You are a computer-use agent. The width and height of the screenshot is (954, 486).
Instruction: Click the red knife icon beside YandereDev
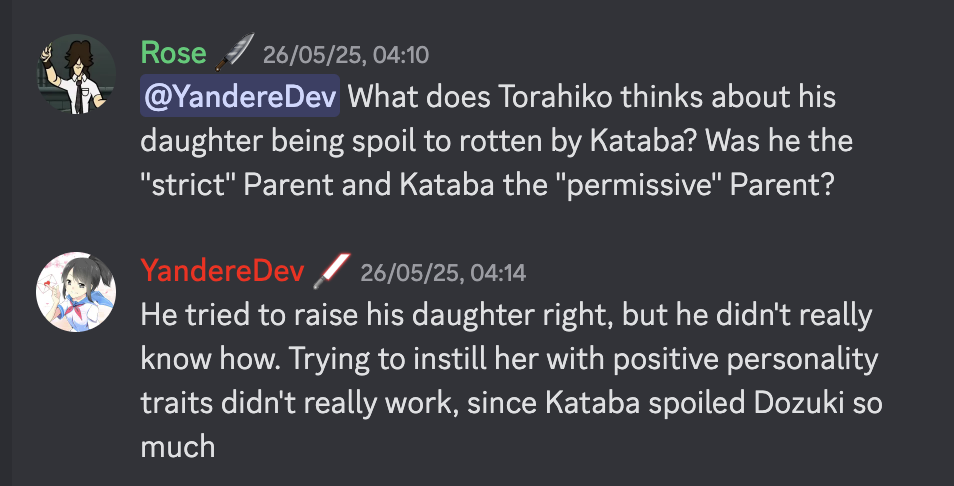(332, 271)
